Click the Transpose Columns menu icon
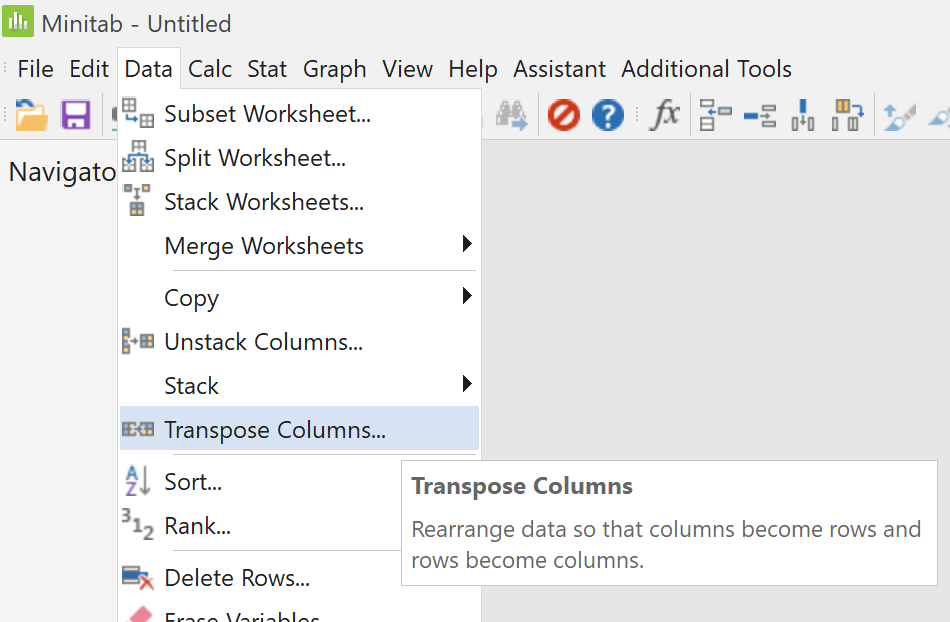950x622 pixels. point(138,429)
